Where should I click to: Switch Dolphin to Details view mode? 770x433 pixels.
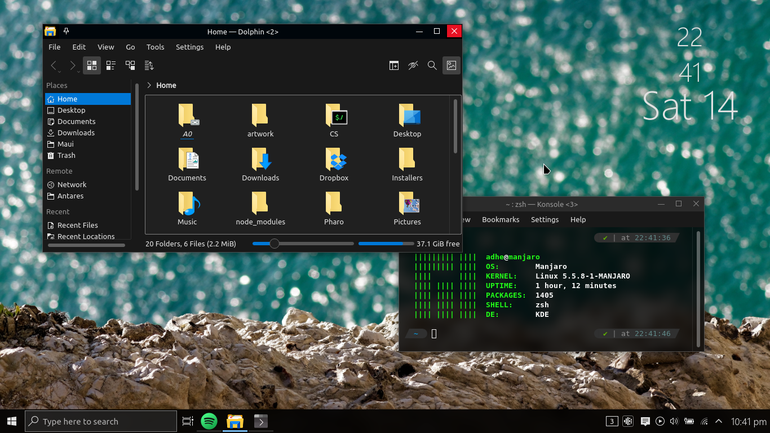click(130, 65)
